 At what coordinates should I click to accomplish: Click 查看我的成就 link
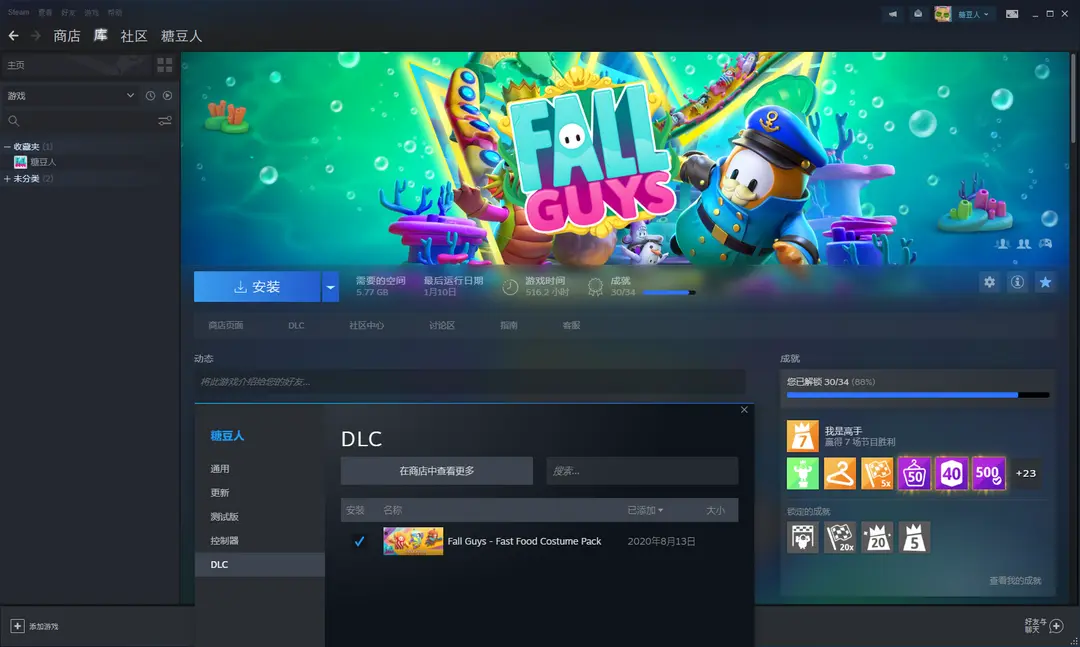(1015, 581)
